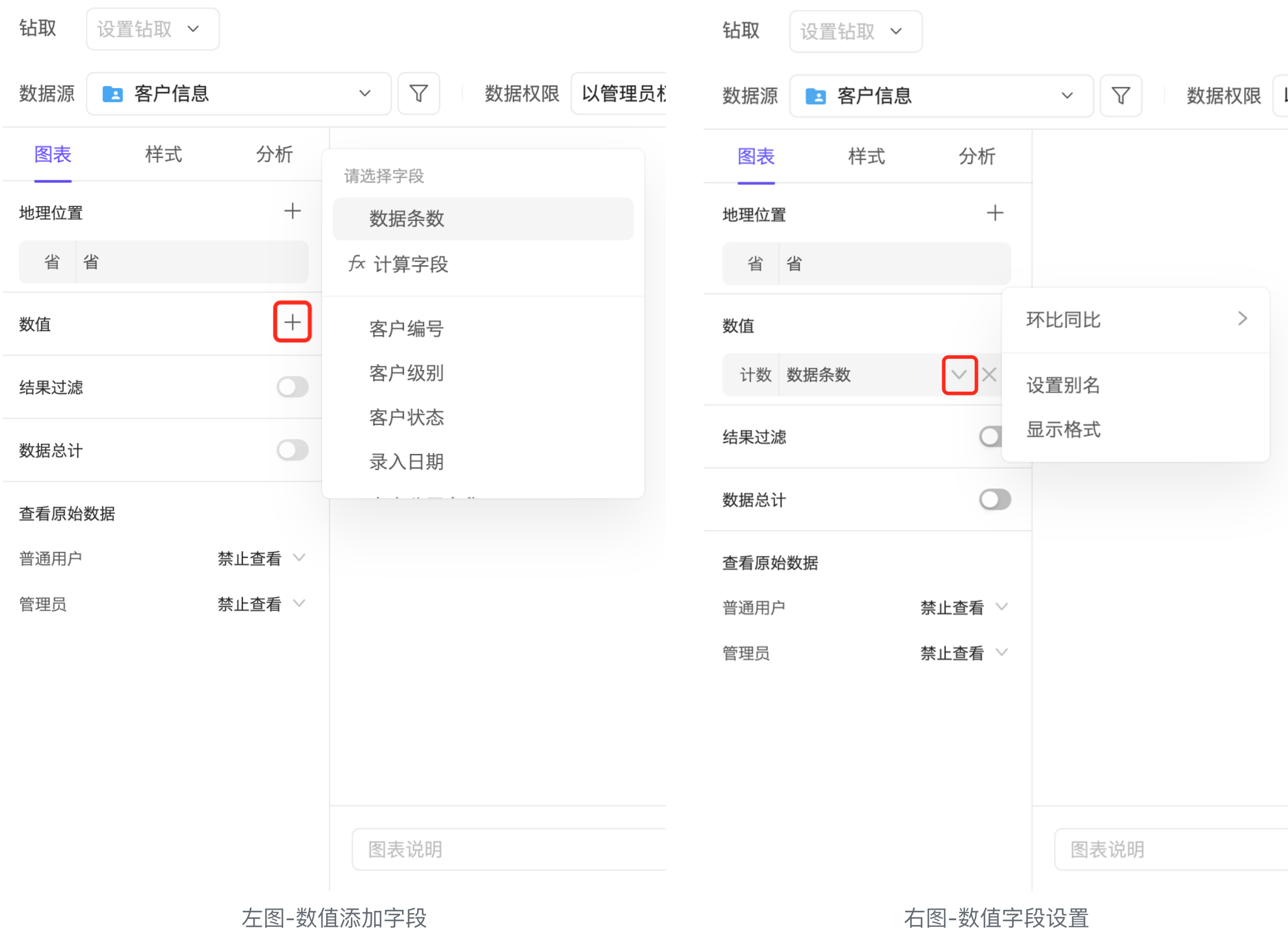Viewport: 1288px width, 948px height.
Task: Click the 省 location field in right panel
Action: click(866, 264)
